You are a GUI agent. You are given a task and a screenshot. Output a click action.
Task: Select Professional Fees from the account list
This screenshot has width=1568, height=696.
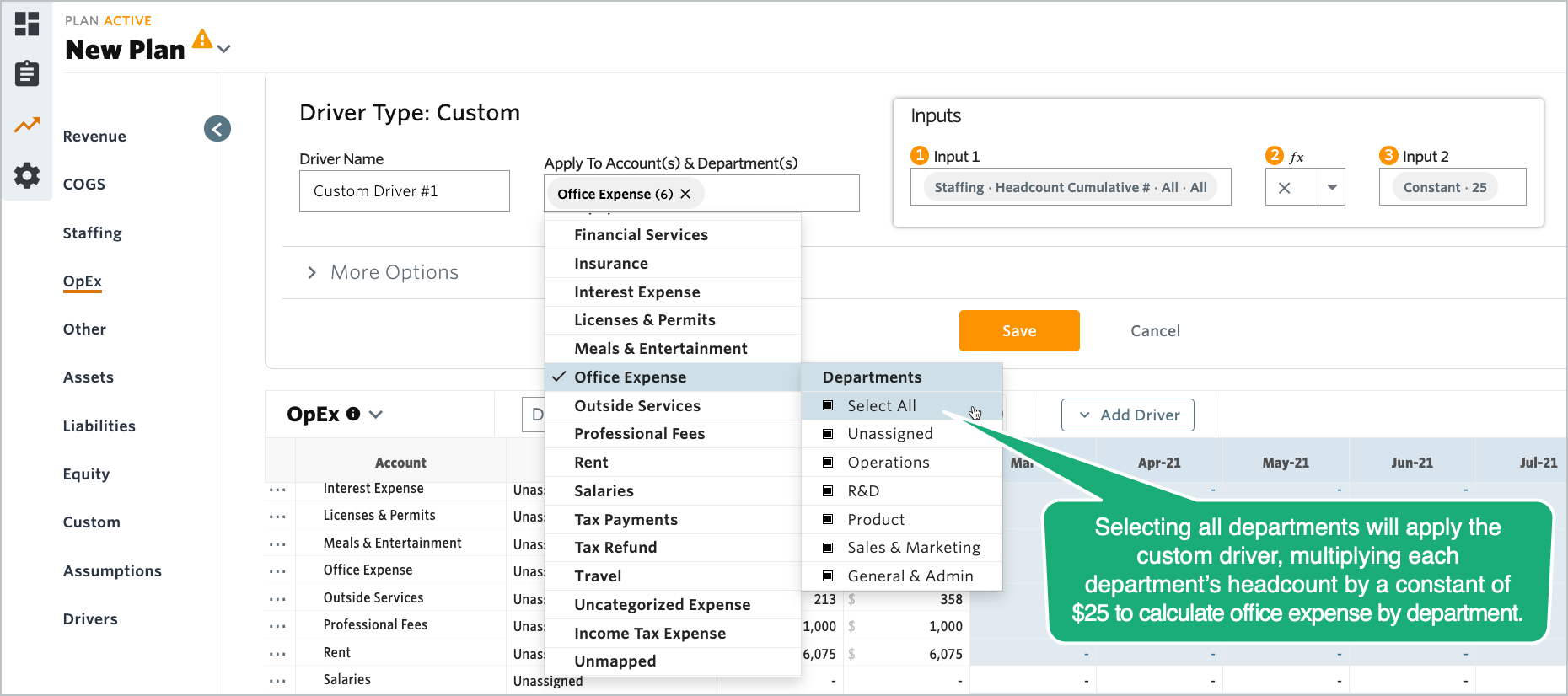[639, 434]
